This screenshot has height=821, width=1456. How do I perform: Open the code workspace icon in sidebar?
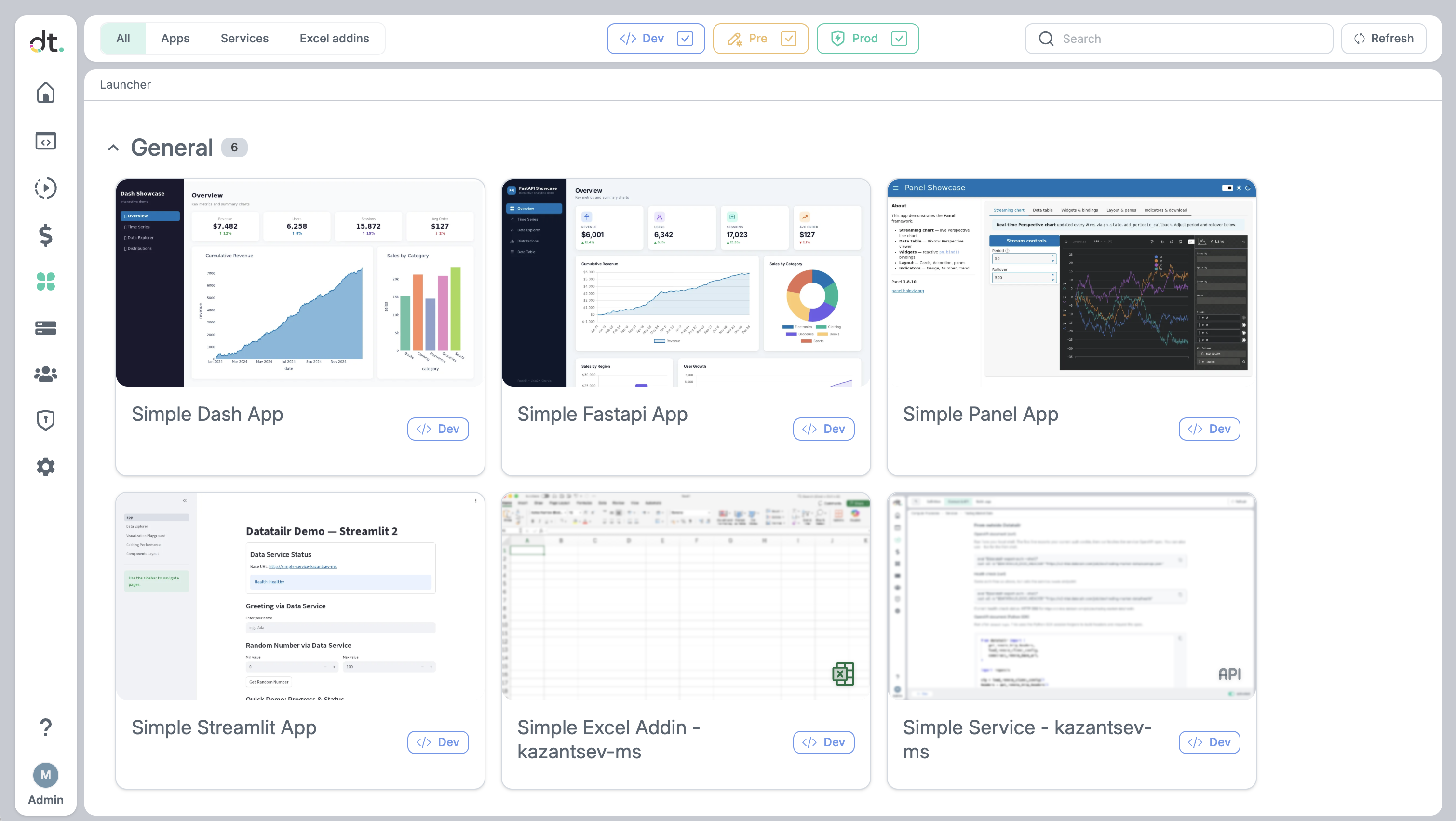coord(46,141)
